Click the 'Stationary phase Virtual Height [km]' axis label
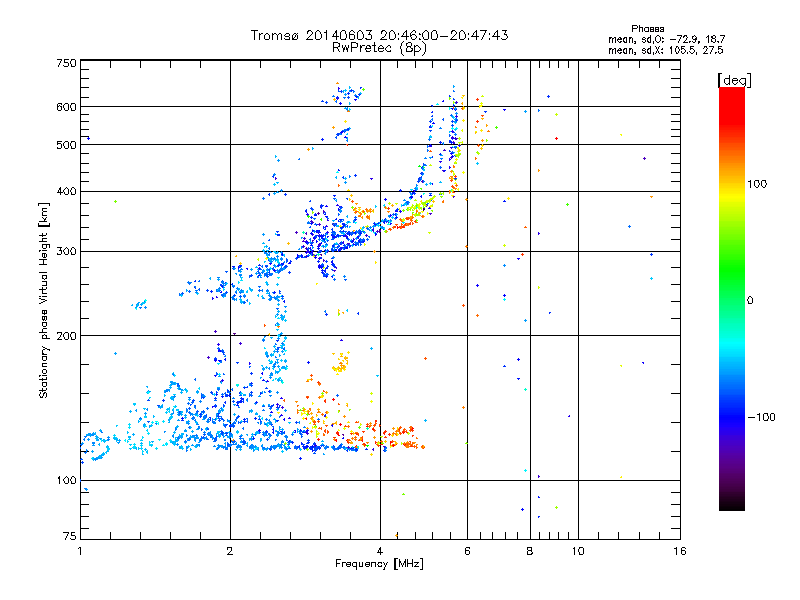 [44, 301]
